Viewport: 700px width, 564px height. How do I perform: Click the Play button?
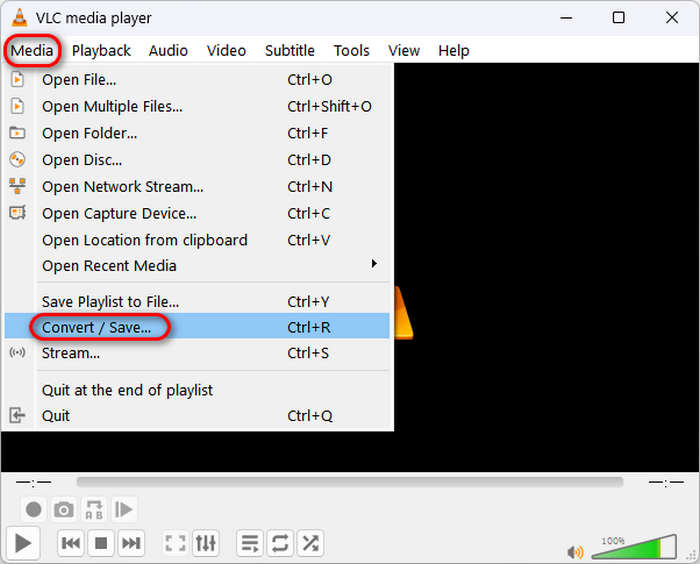click(23, 543)
